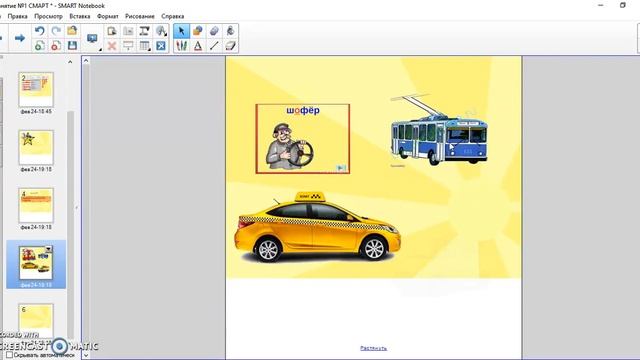Expand the table tool dropdown arrow
Image resolution: width=640 pixels, height=360 pixels.
pyautogui.click(x=150, y=49)
